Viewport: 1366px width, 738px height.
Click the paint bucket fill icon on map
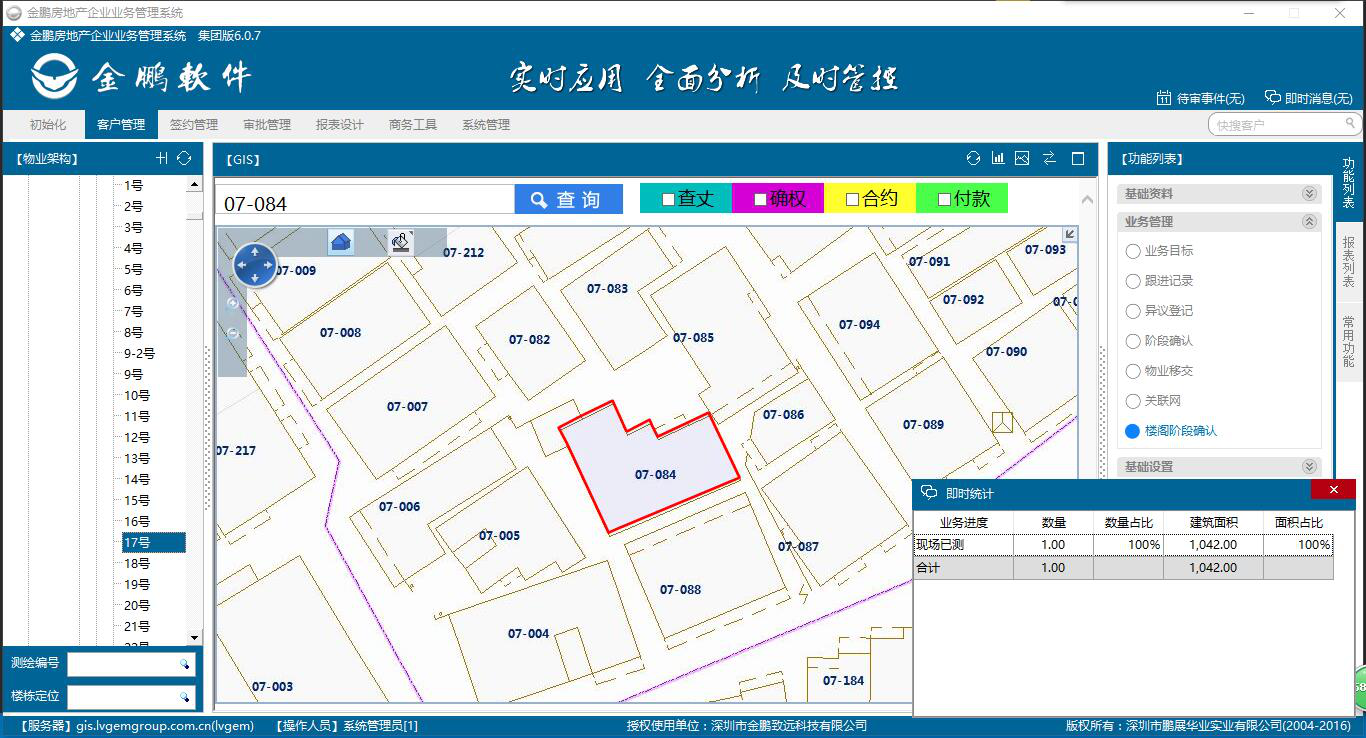401,242
